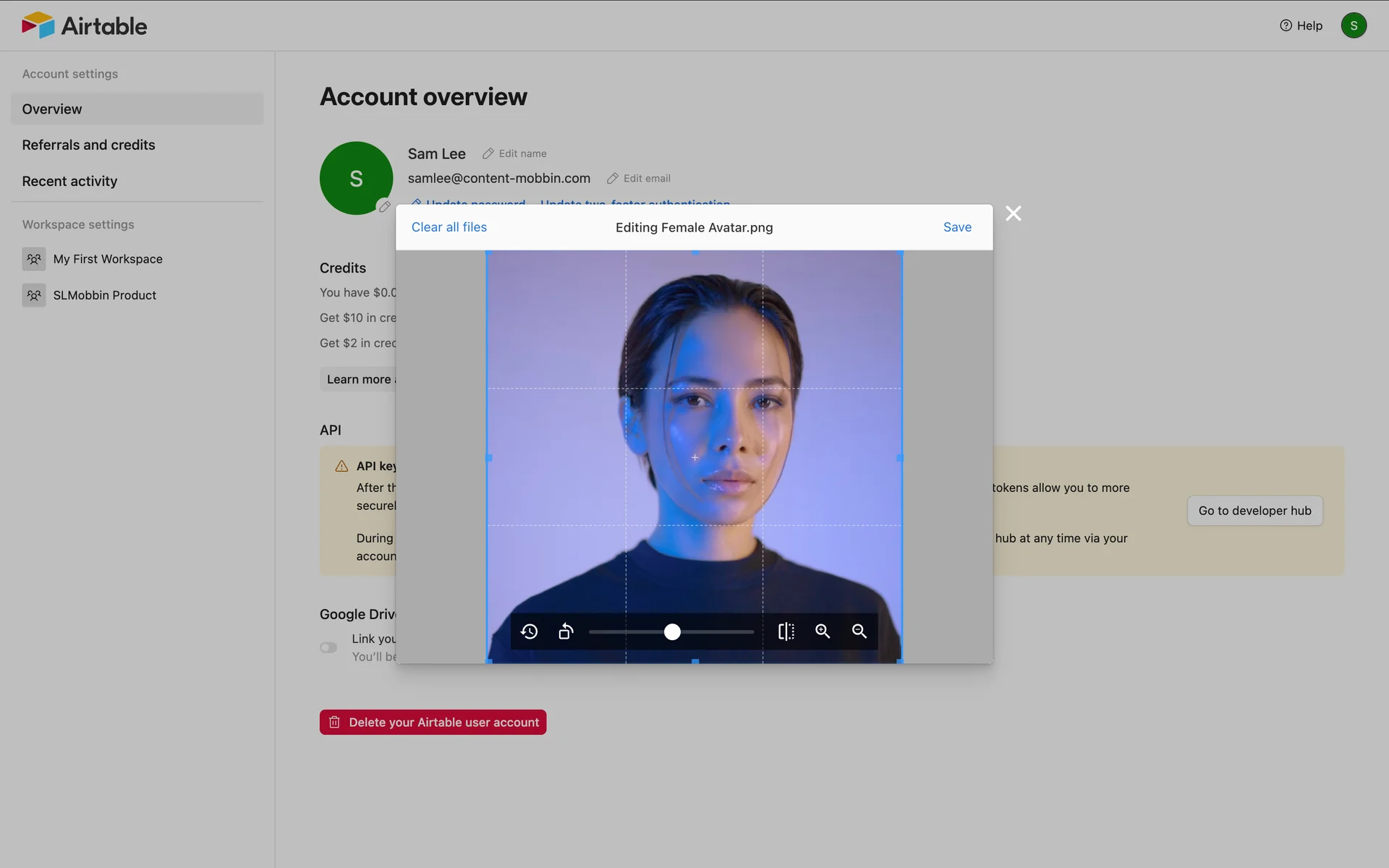Open the user profile avatar menu

pos(1353,26)
